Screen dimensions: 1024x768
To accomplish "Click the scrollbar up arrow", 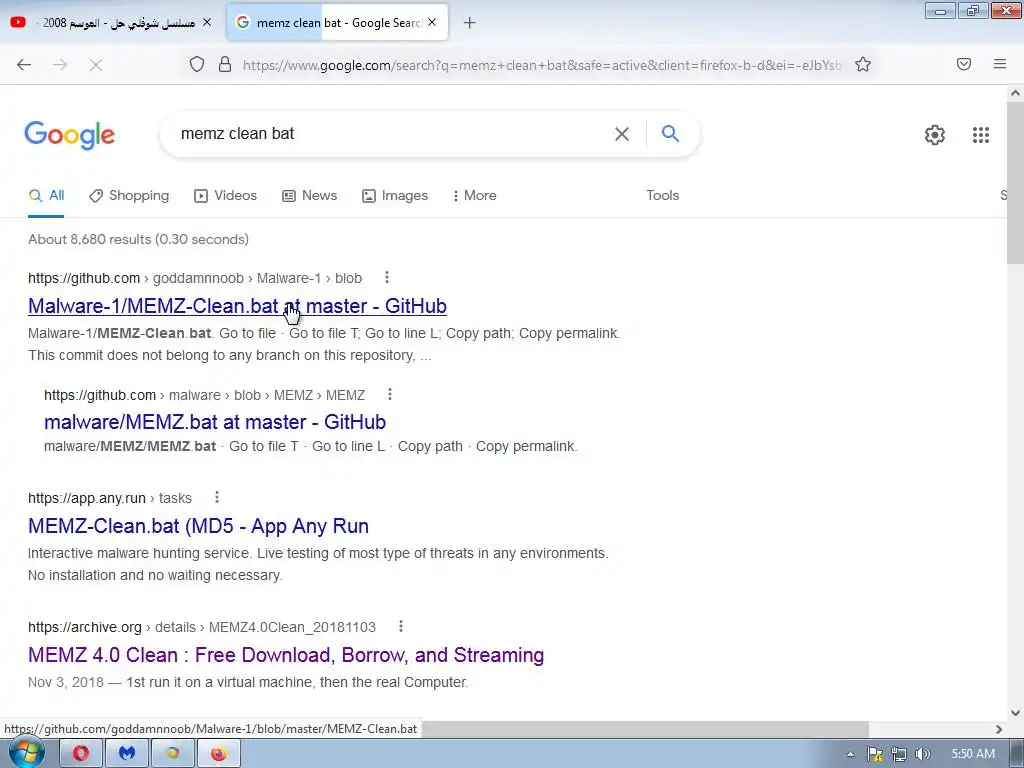I will (1016, 93).
